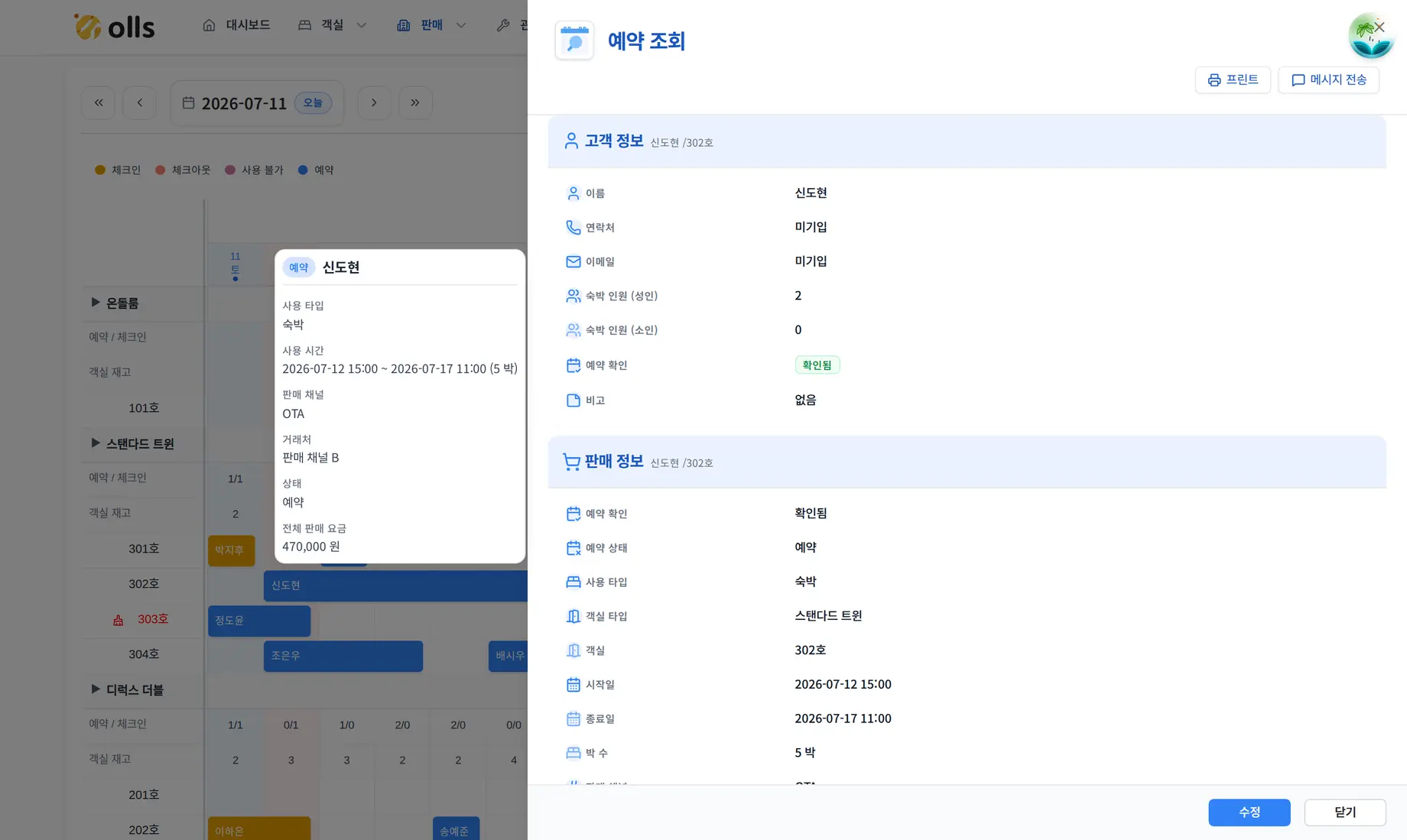The image size is (1407, 840).
Task: Close the 예약 조회 panel with X
Action: pos(1379,27)
